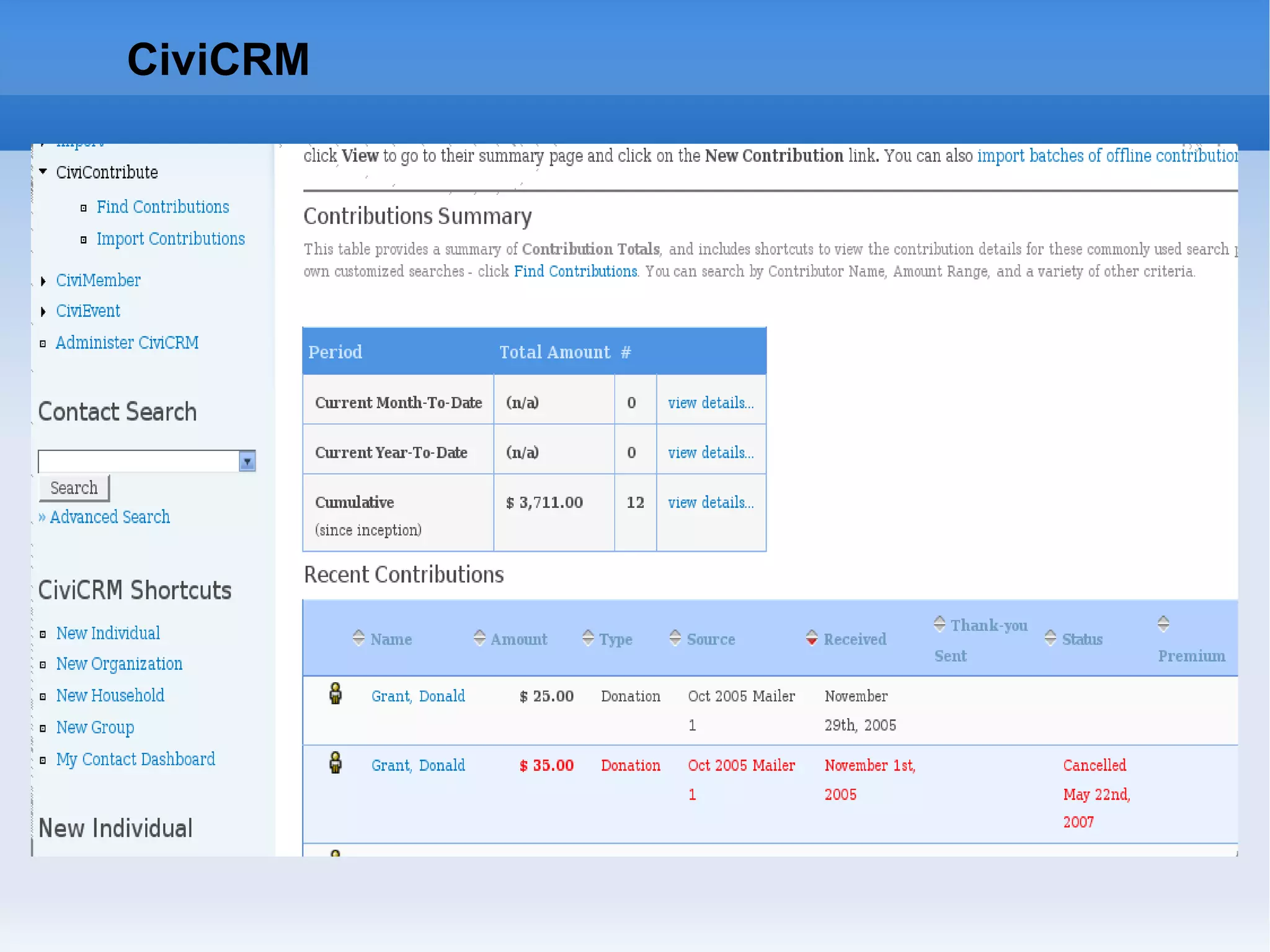
Task: Click contact icon beside $25.00 Grant, Donald row
Action: point(335,693)
